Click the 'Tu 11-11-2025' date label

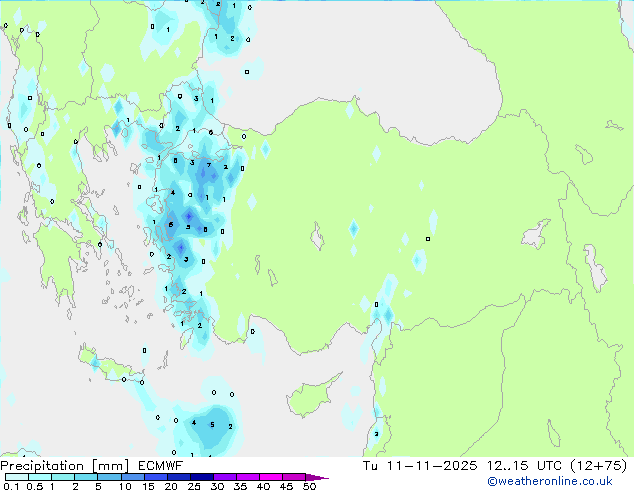point(420,466)
